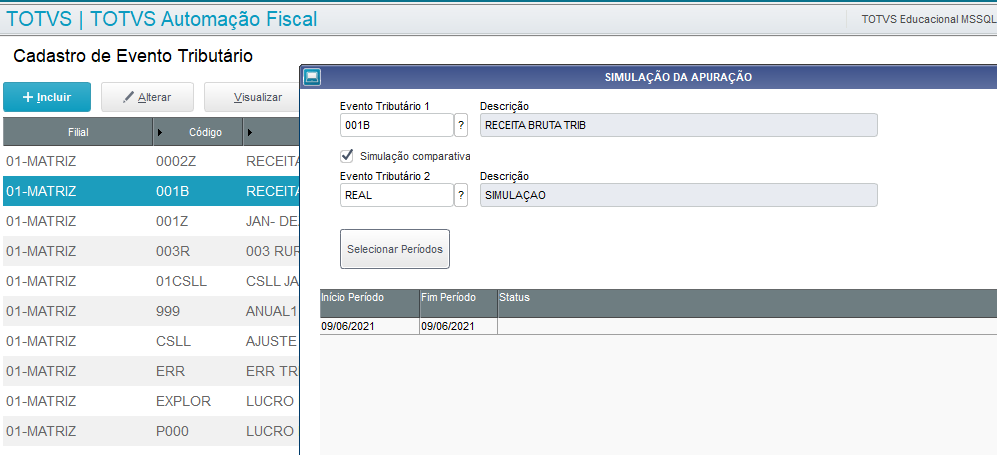
Task: Toggle the Simulação comparativa checkbox
Action: pyautogui.click(x=347, y=155)
